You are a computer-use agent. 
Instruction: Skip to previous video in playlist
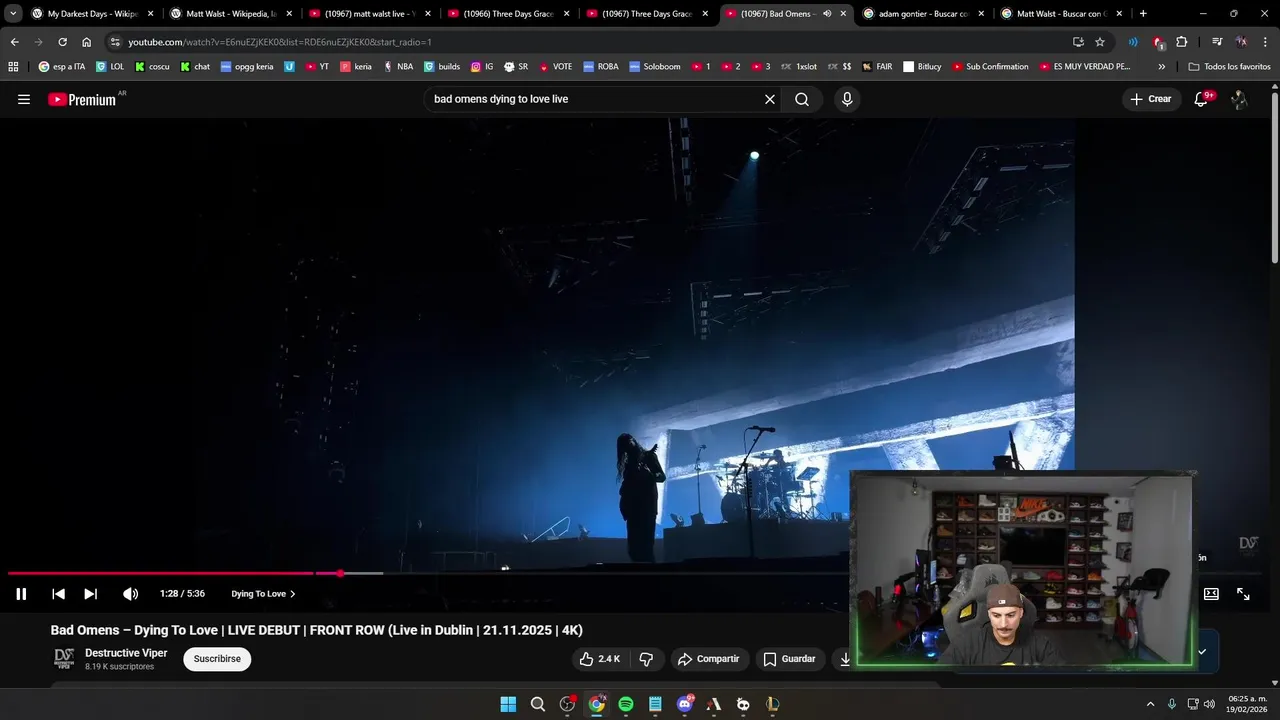tap(58, 594)
